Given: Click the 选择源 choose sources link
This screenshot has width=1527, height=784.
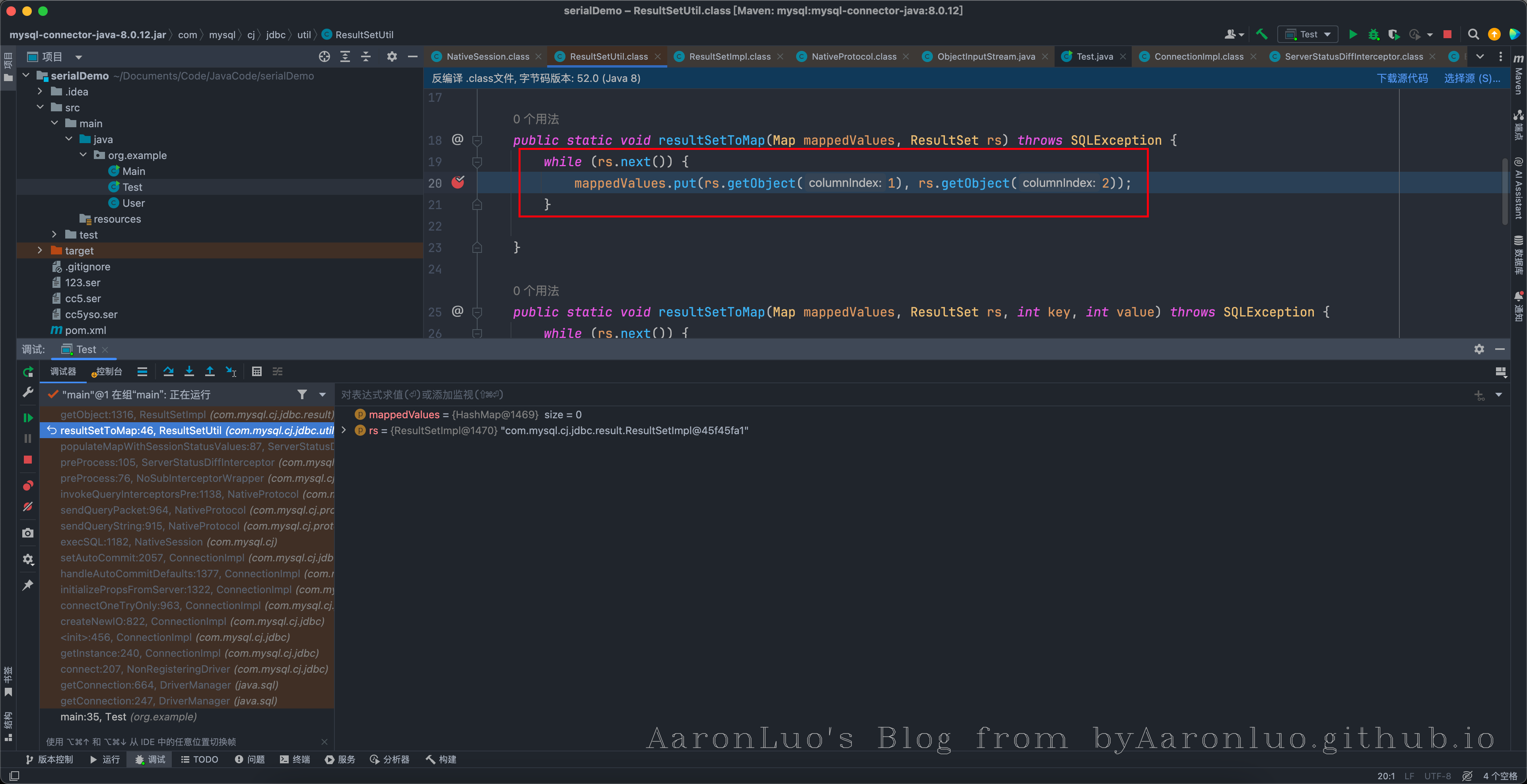Looking at the screenshot, I should 1471,78.
